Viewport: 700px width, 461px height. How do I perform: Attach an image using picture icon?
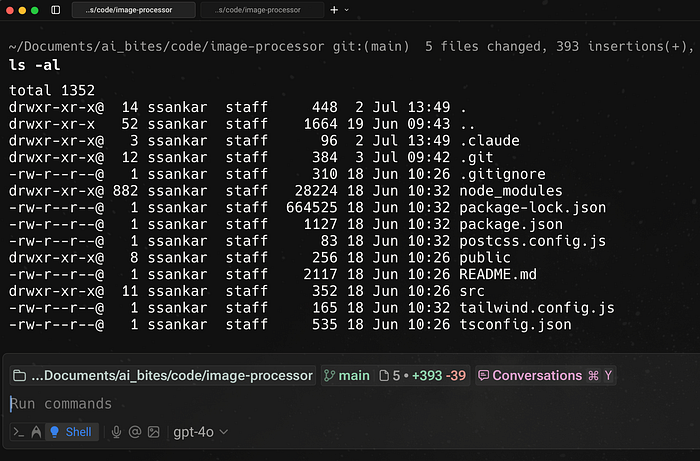(x=154, y=432)
